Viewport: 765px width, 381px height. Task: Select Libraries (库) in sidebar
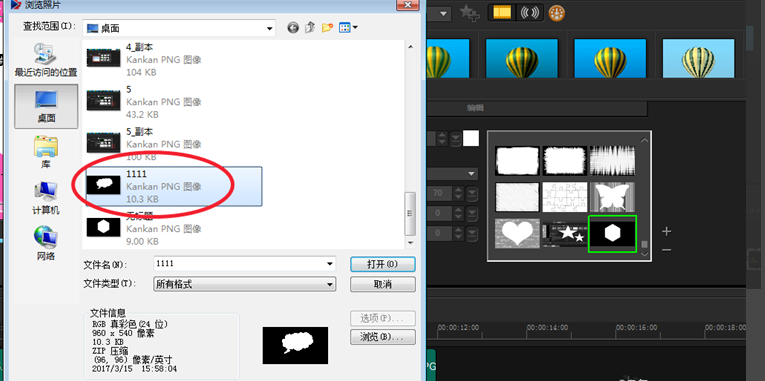[x=46, y=152]
